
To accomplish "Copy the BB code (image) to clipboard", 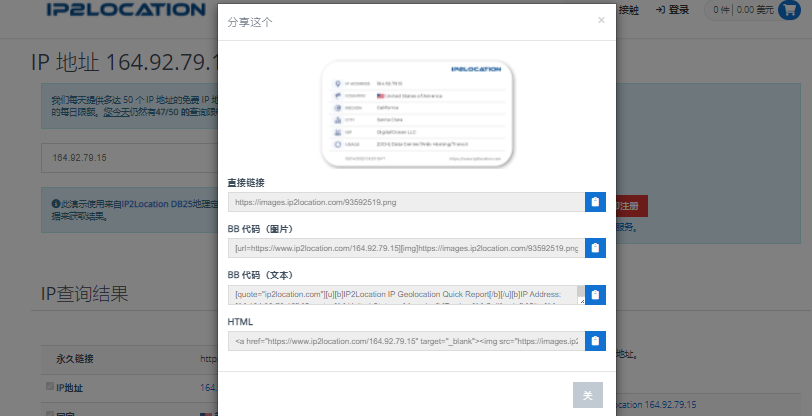I will tap(595, 248).
